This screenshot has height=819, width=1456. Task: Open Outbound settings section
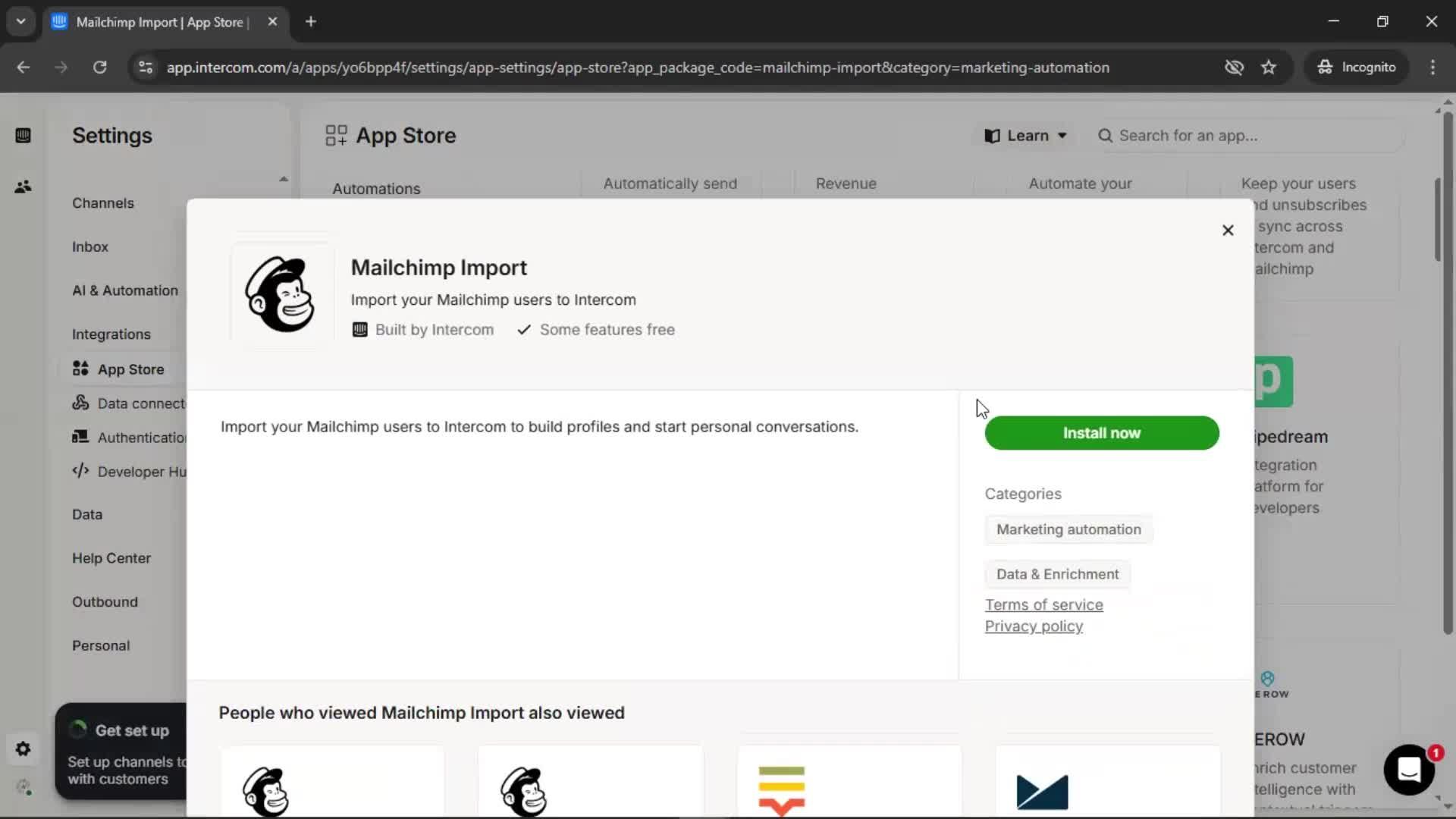pyautogui.click(x=105, y=602)
